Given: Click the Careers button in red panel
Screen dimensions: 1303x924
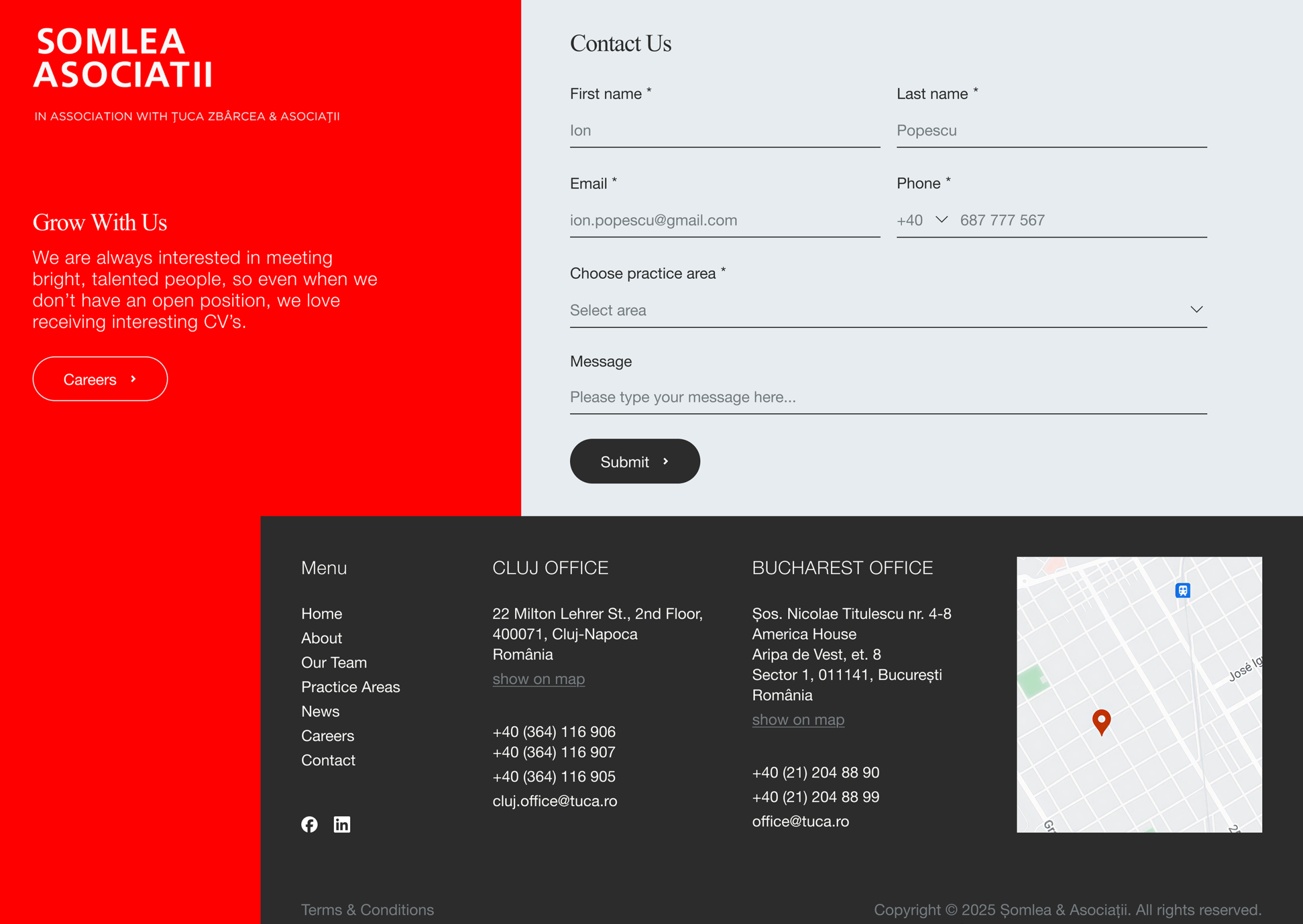Looking at the screenshot, I should 100,379.
